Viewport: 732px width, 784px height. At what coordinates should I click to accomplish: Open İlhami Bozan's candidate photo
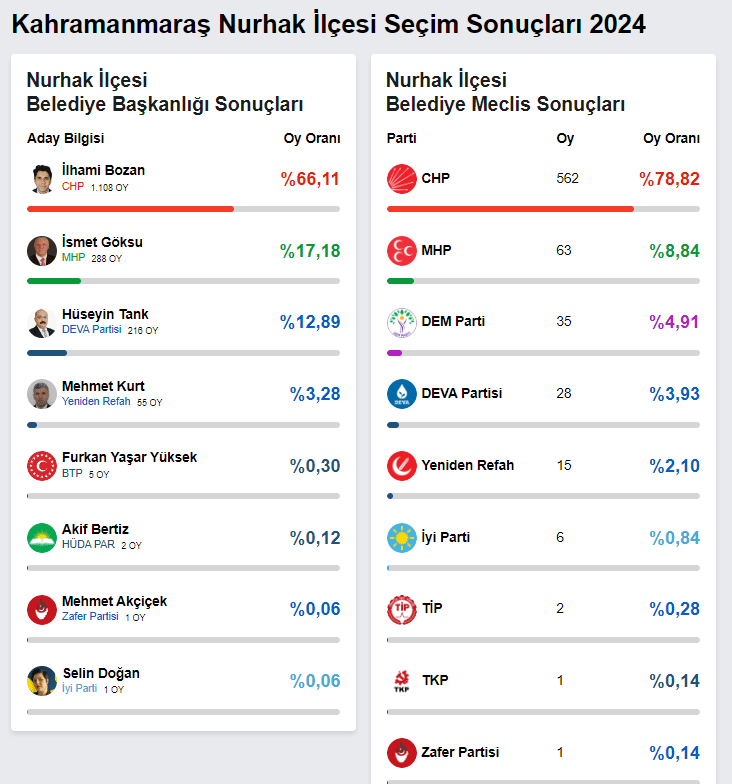pos(42,179)
